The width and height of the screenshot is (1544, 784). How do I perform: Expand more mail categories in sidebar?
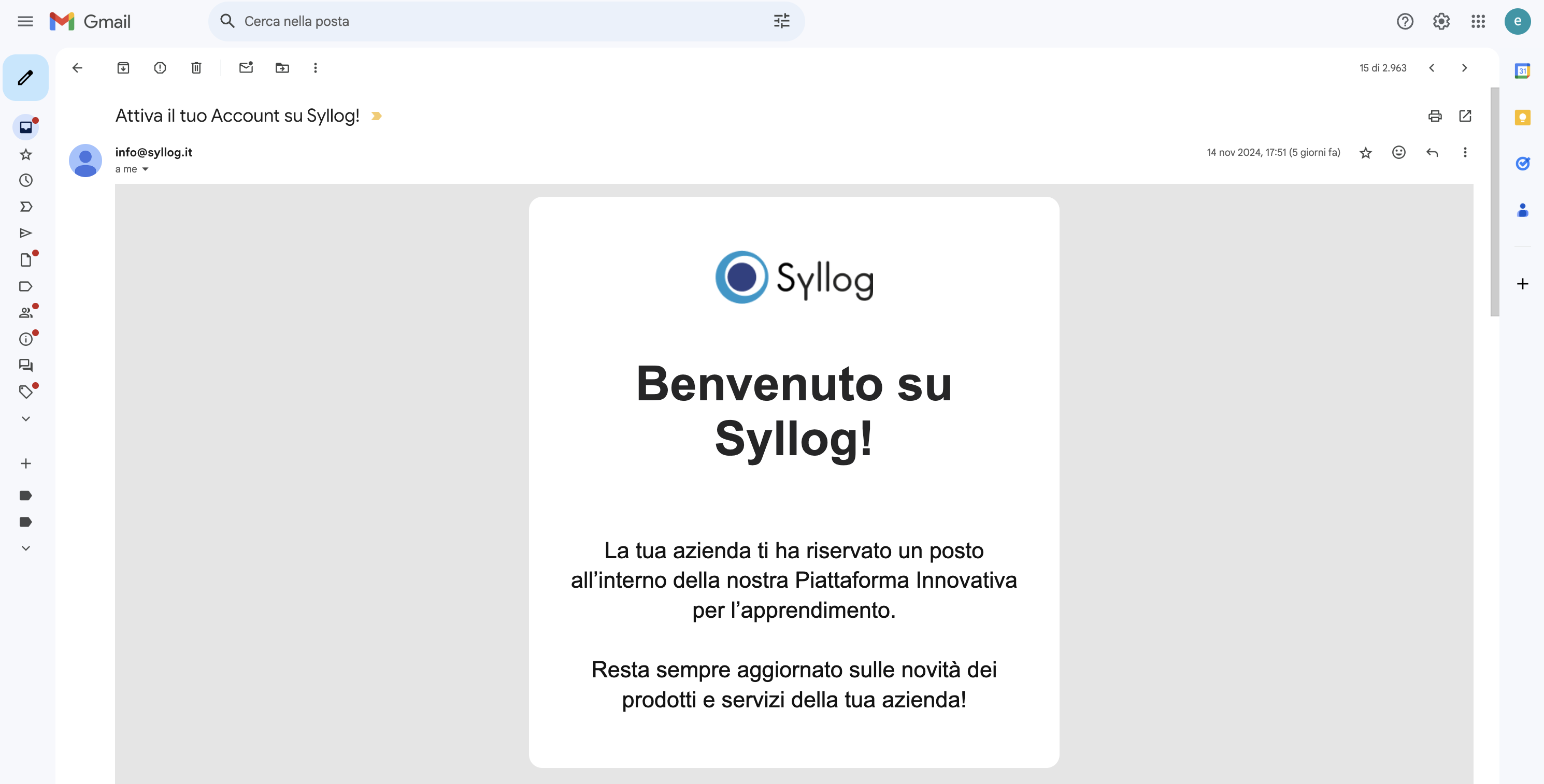click(x=25, y=418)
